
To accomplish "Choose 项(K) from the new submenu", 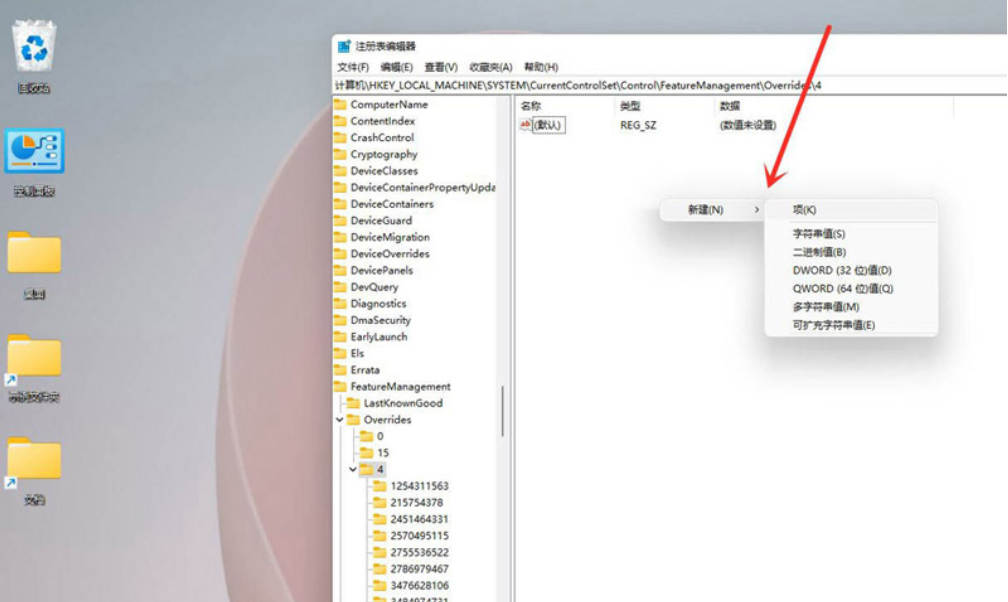I will [x=804, y=210].
